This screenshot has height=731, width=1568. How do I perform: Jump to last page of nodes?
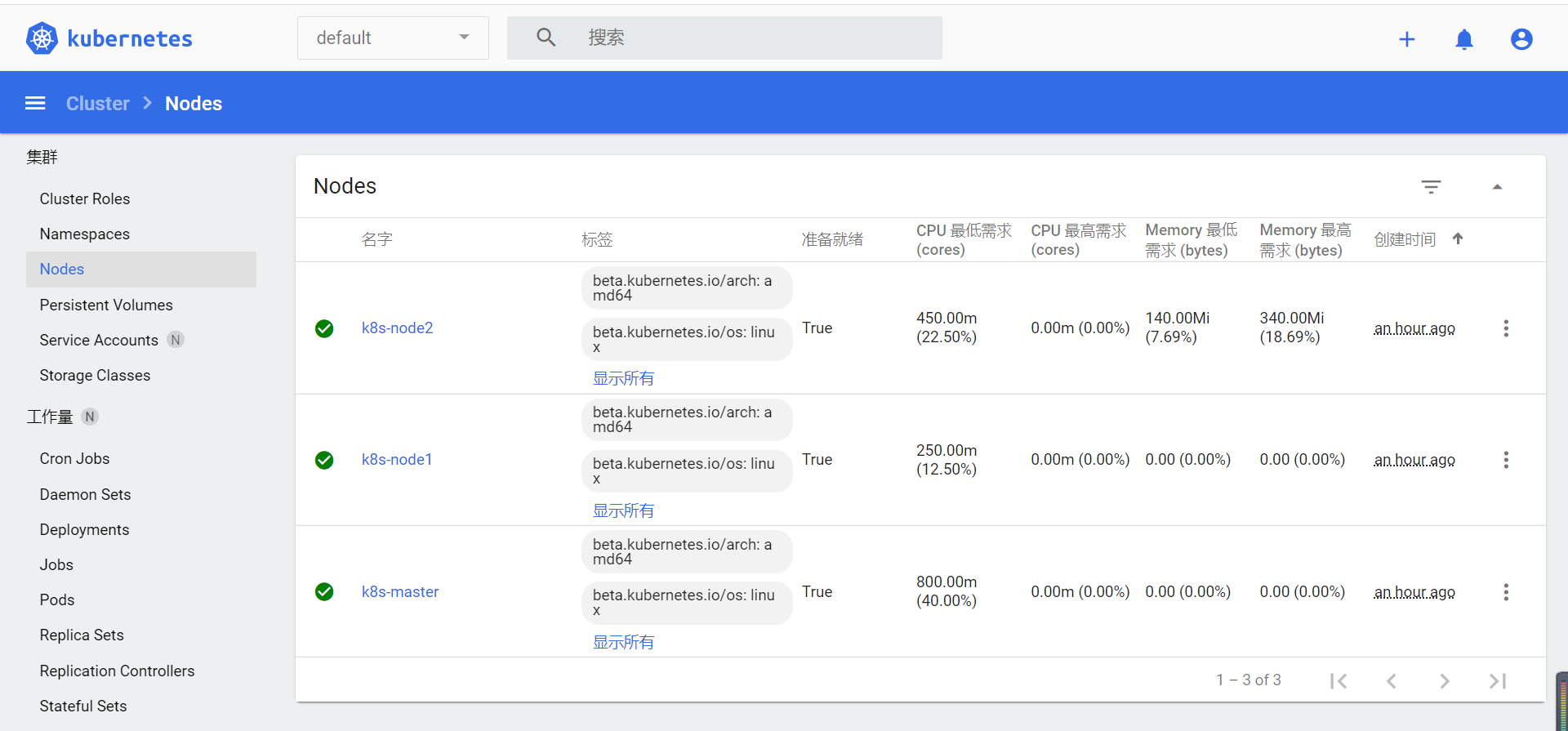[x=1497, y=680]
